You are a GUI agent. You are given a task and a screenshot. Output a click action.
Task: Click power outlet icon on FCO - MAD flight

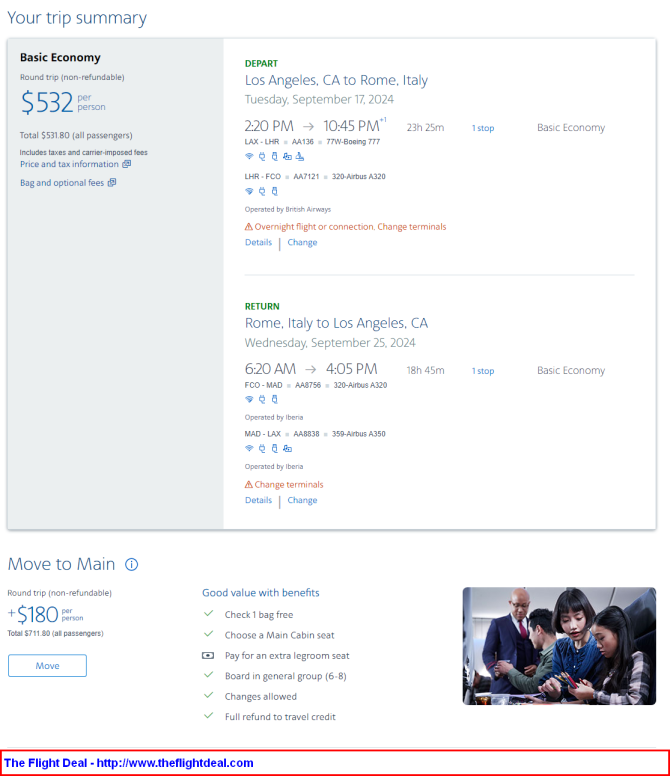click(x=262, y=399)
